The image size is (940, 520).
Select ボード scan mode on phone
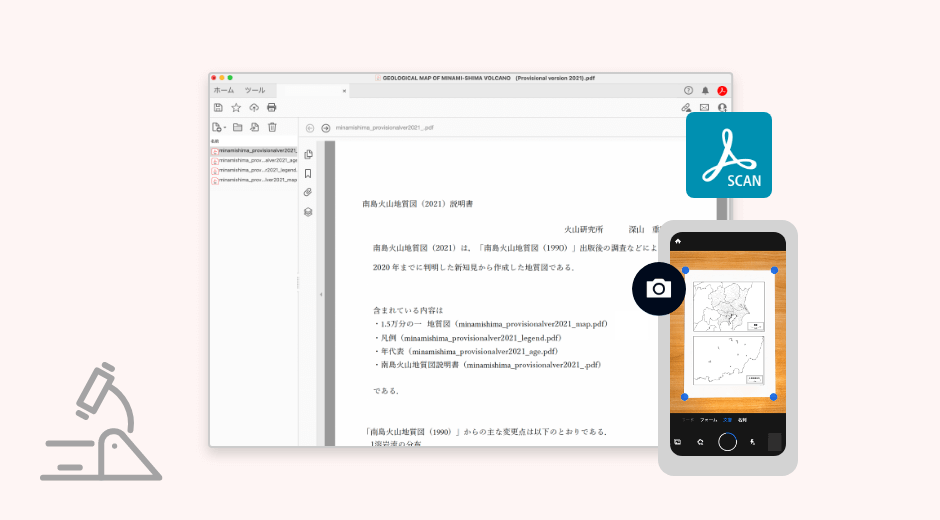688,420
